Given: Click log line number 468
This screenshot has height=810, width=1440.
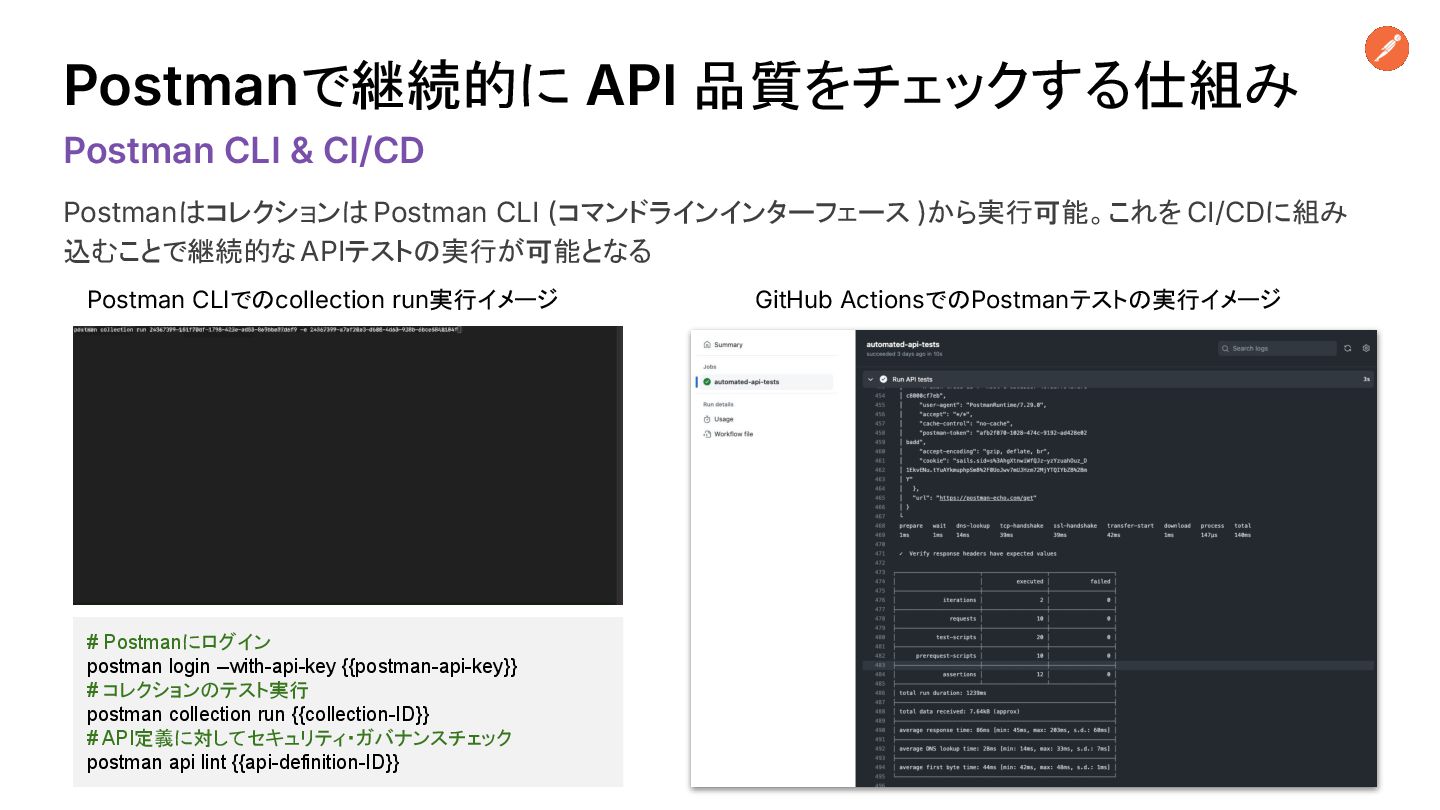Looking at the screenshot, I should coord(880,525).
